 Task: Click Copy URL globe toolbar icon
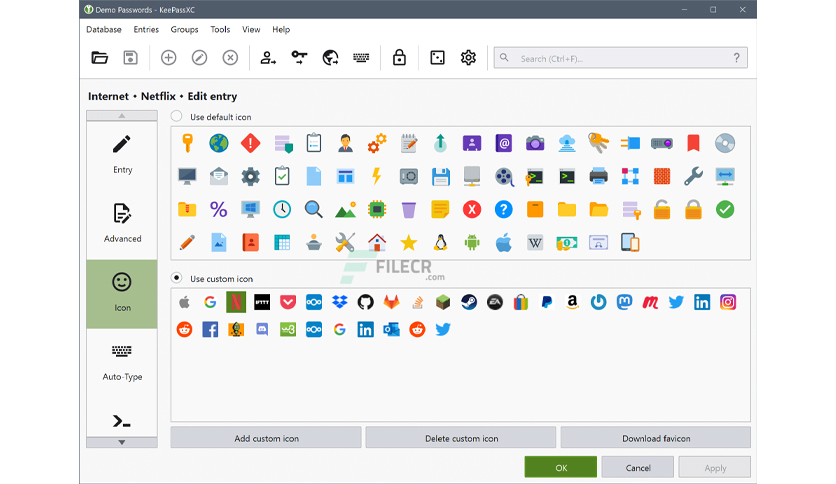[x=330, y=58]
